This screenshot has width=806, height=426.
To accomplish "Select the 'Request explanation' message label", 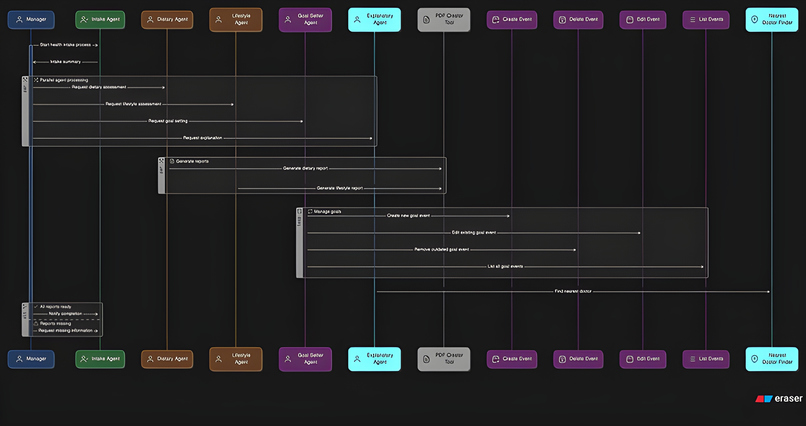I will pos(202,138).
